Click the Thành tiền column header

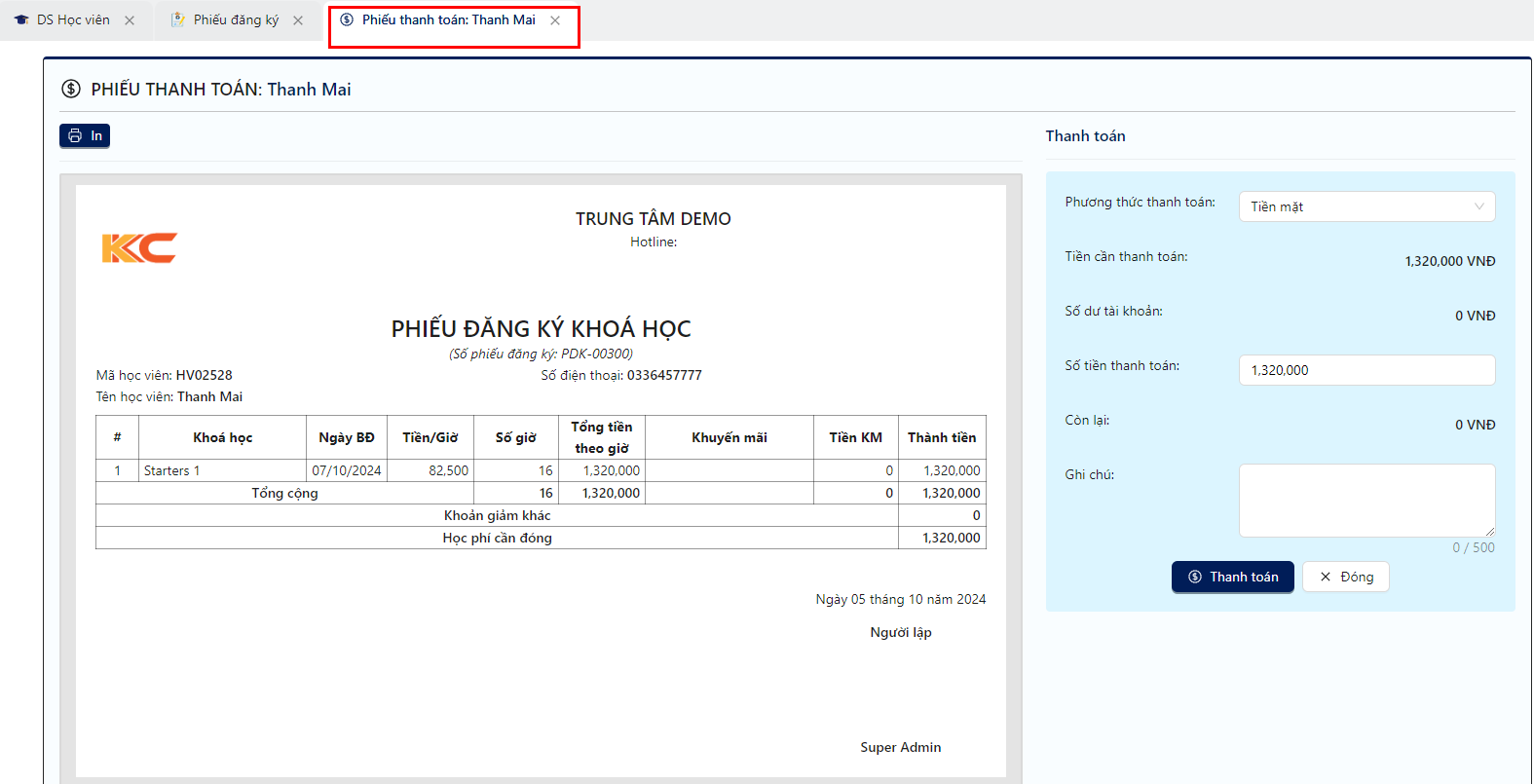tap(942, 437)
